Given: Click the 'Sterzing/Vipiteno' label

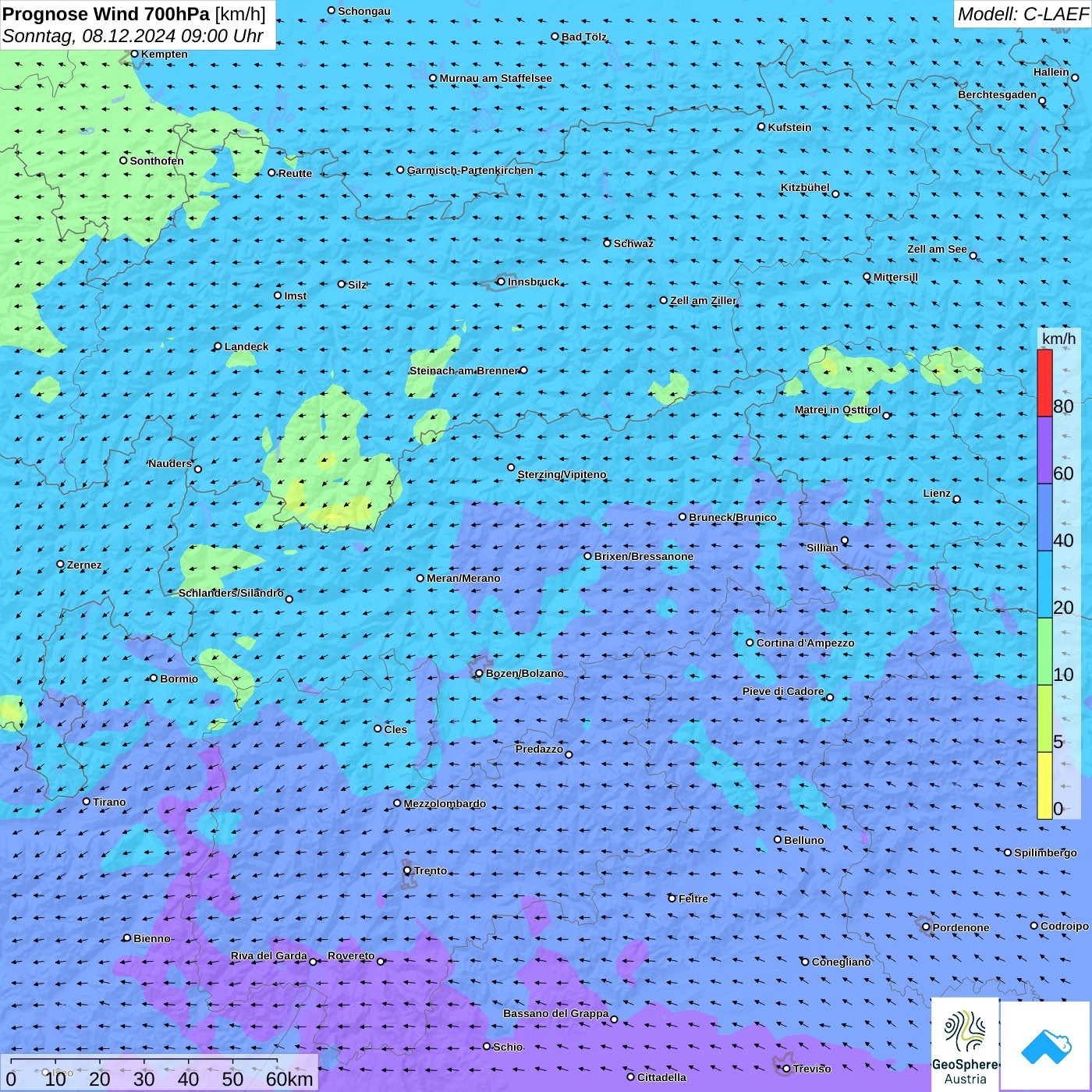Looking at the screenshot, I should (562, 474).
